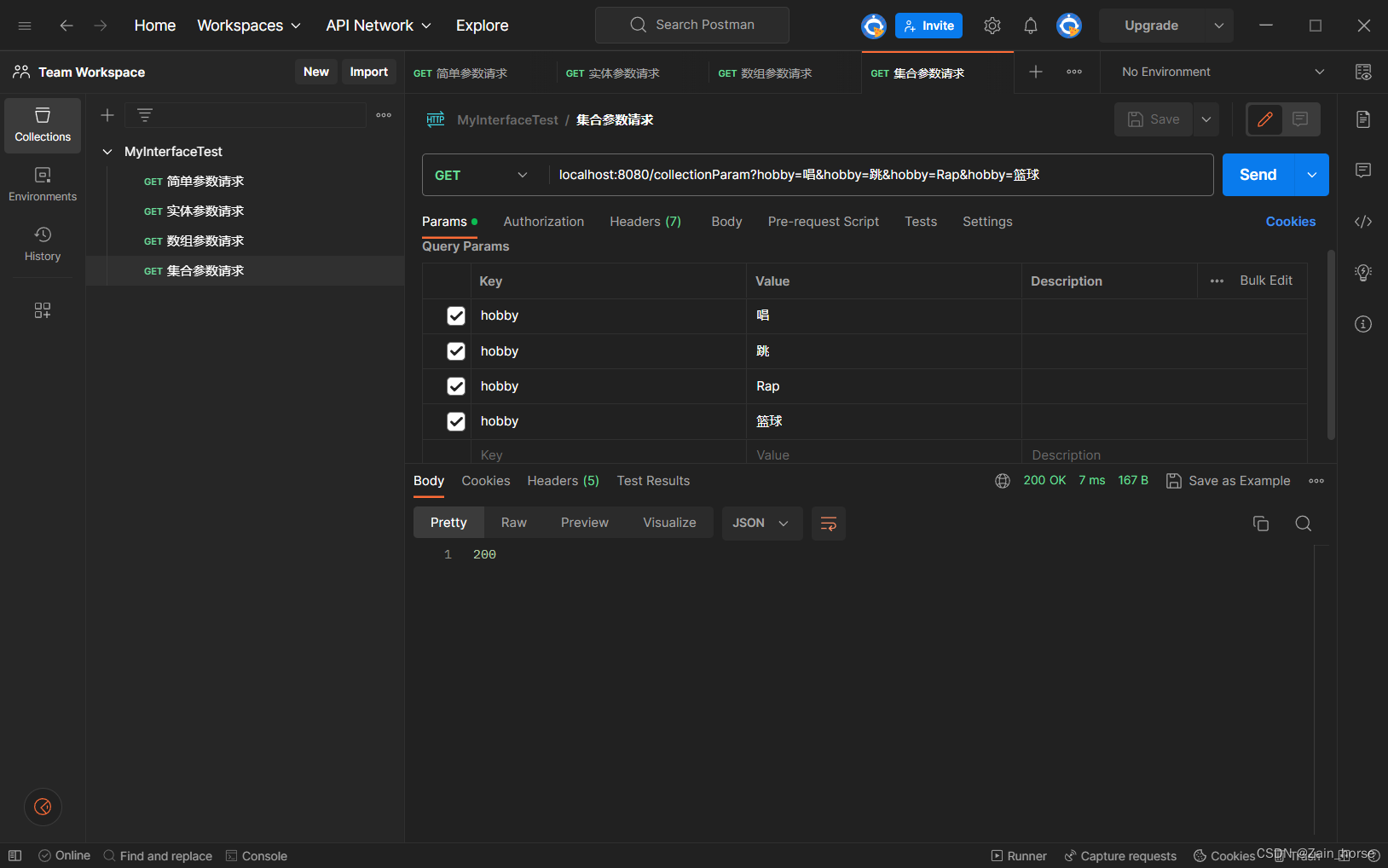Open network information globe icon
This screenshot has width=1388, height=868.
pos(1003,481)
